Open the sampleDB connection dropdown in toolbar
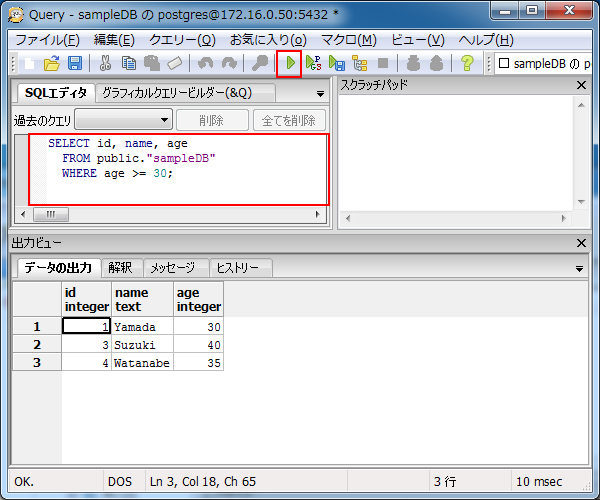The height and width of the screenshot is (500, 600). coord(545,63)
